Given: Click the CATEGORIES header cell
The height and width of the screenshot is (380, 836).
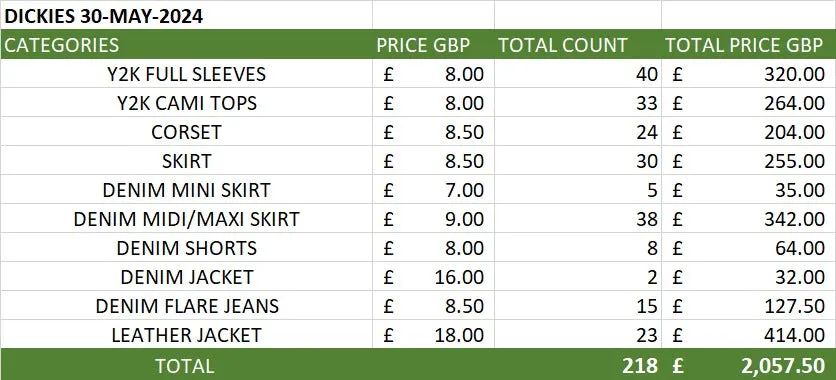Looking at the screenshot, I should coord(186,45).
